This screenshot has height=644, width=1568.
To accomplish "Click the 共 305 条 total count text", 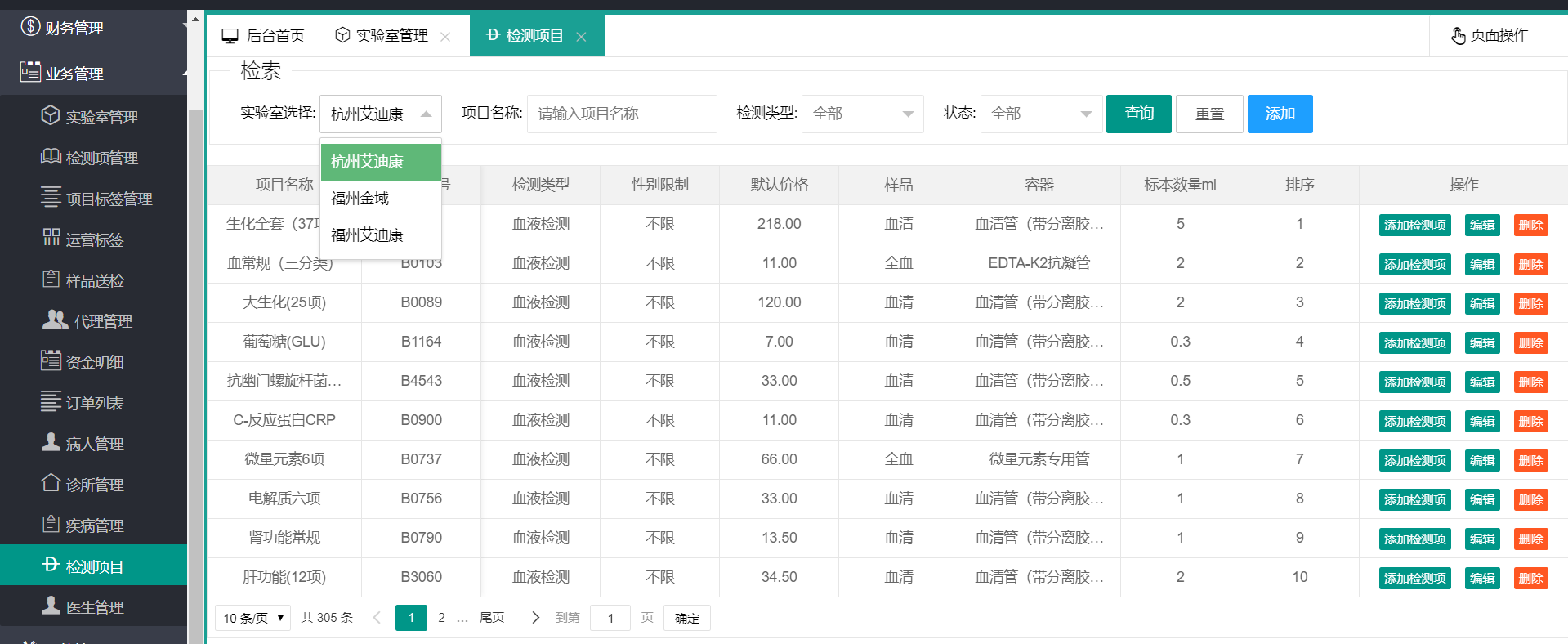I will [327, 618].
